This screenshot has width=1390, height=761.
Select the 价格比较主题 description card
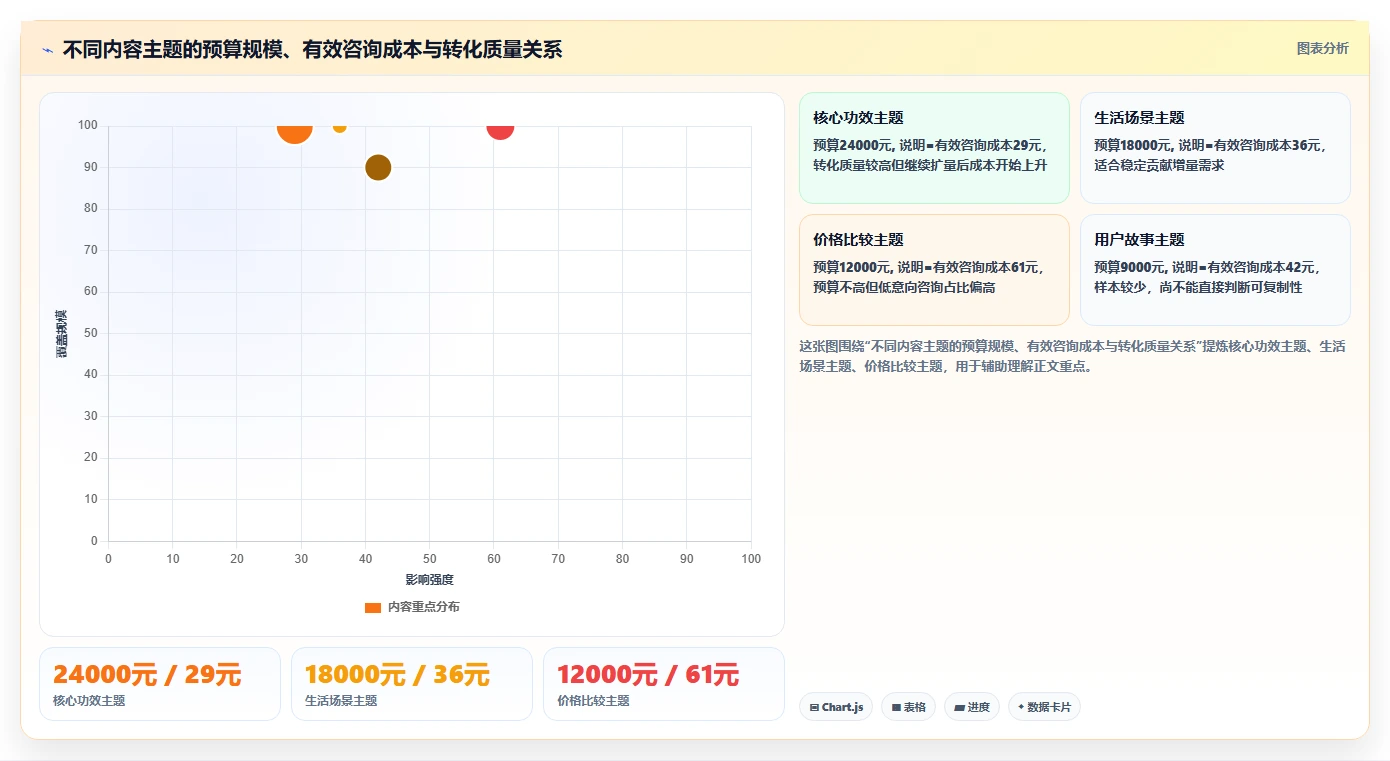[x=934, y=270]
